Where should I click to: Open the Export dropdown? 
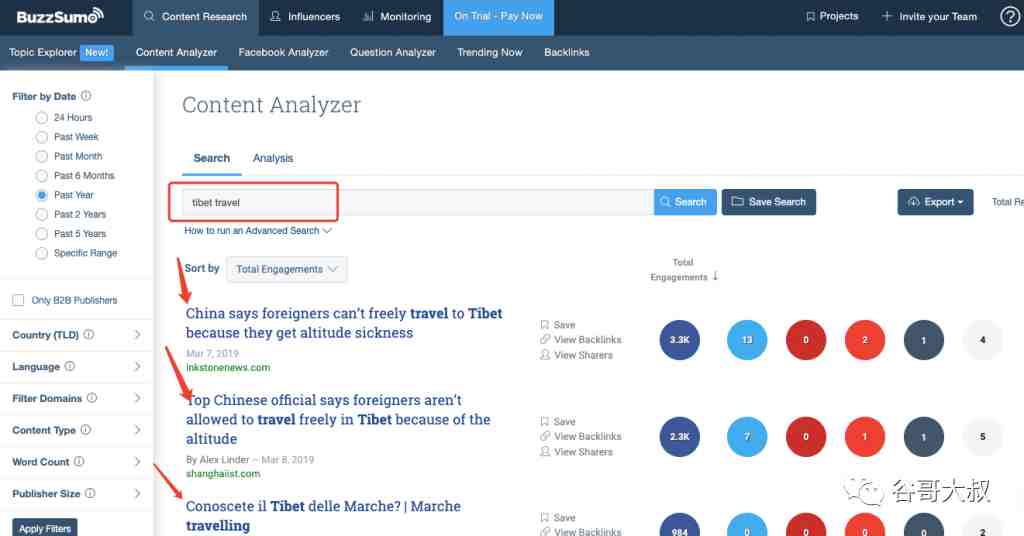(935, 202)
